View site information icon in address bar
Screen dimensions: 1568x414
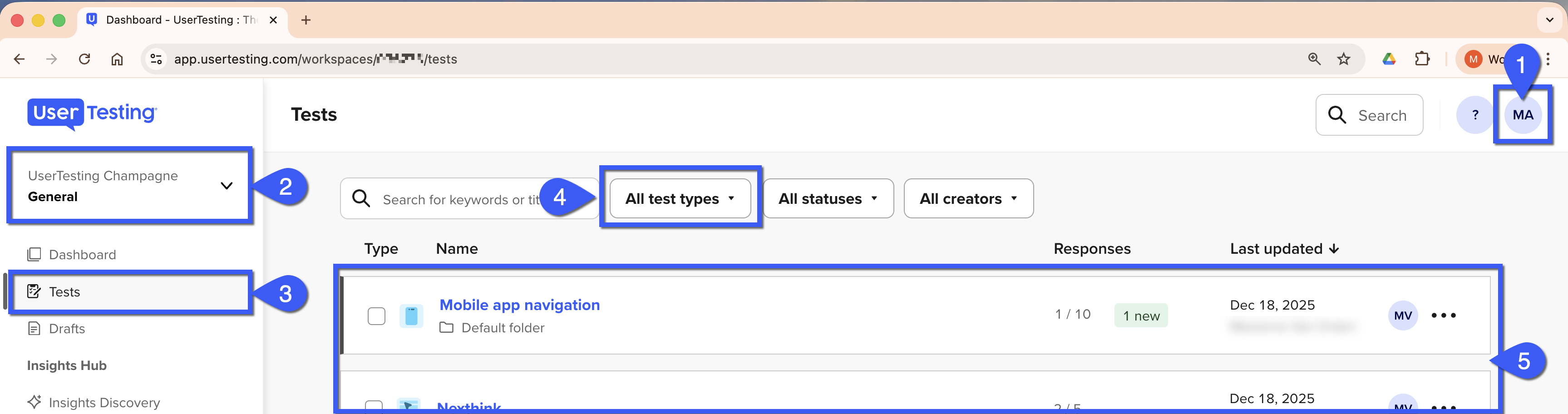click(157, 59)
